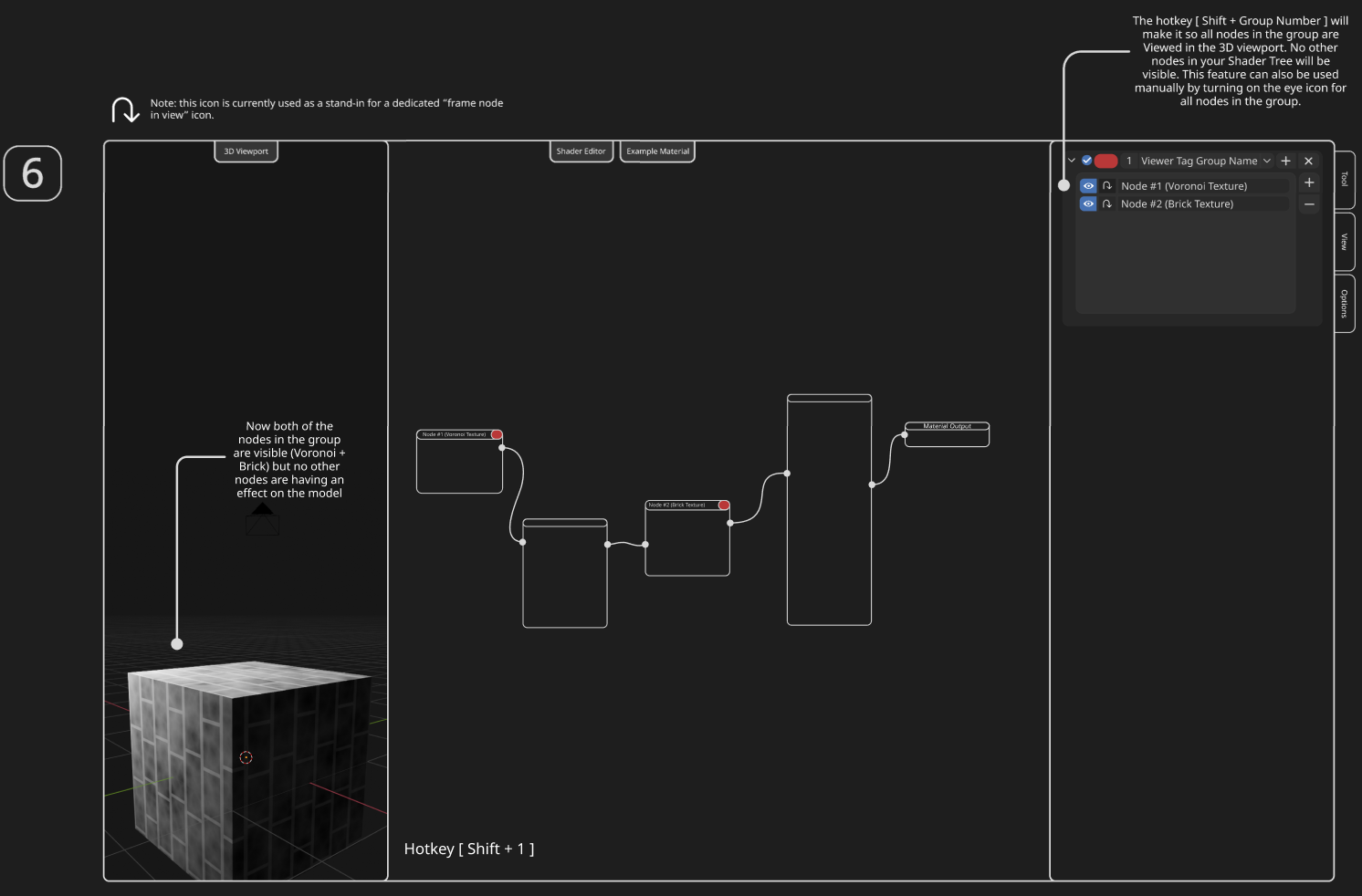This screenshot has width=1362, height=896.
Task: Frame Node #2 Brick Texture in view
Action: pyautogui.click(x=1107, y=204)
